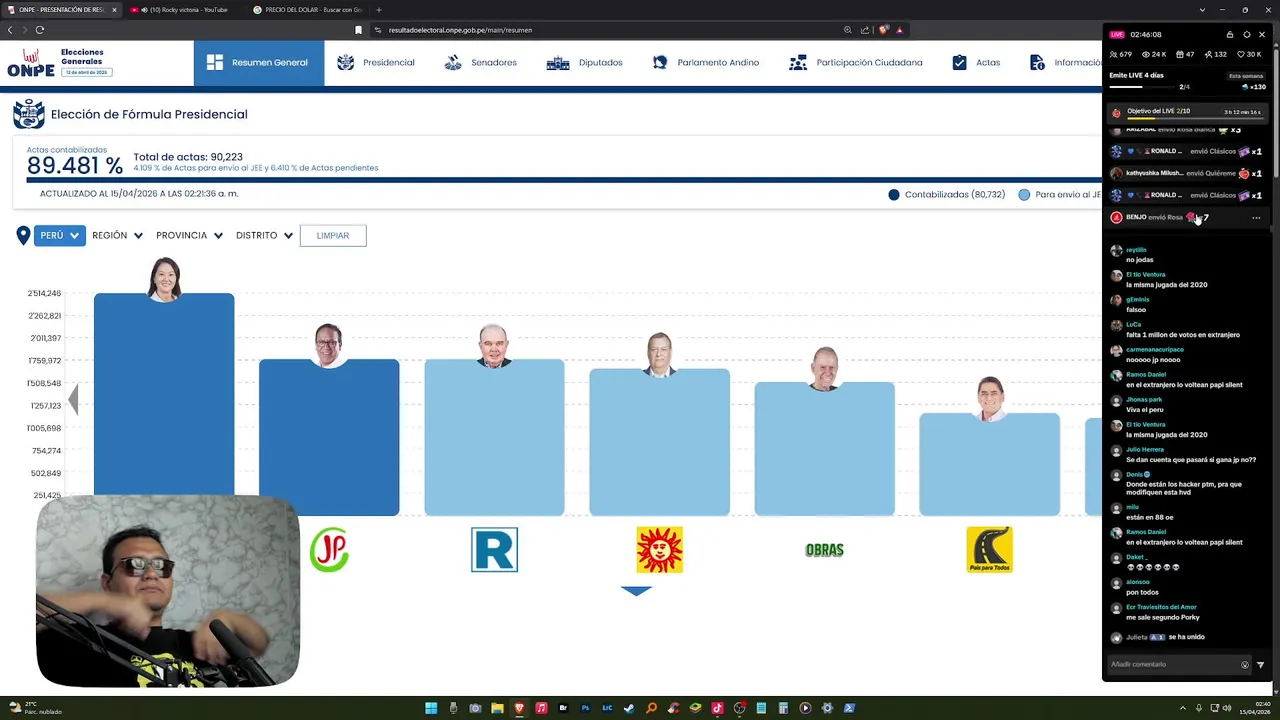Click the sun party logo
The width and height of the screenshot is (1280, 720).
coord(659,550)
